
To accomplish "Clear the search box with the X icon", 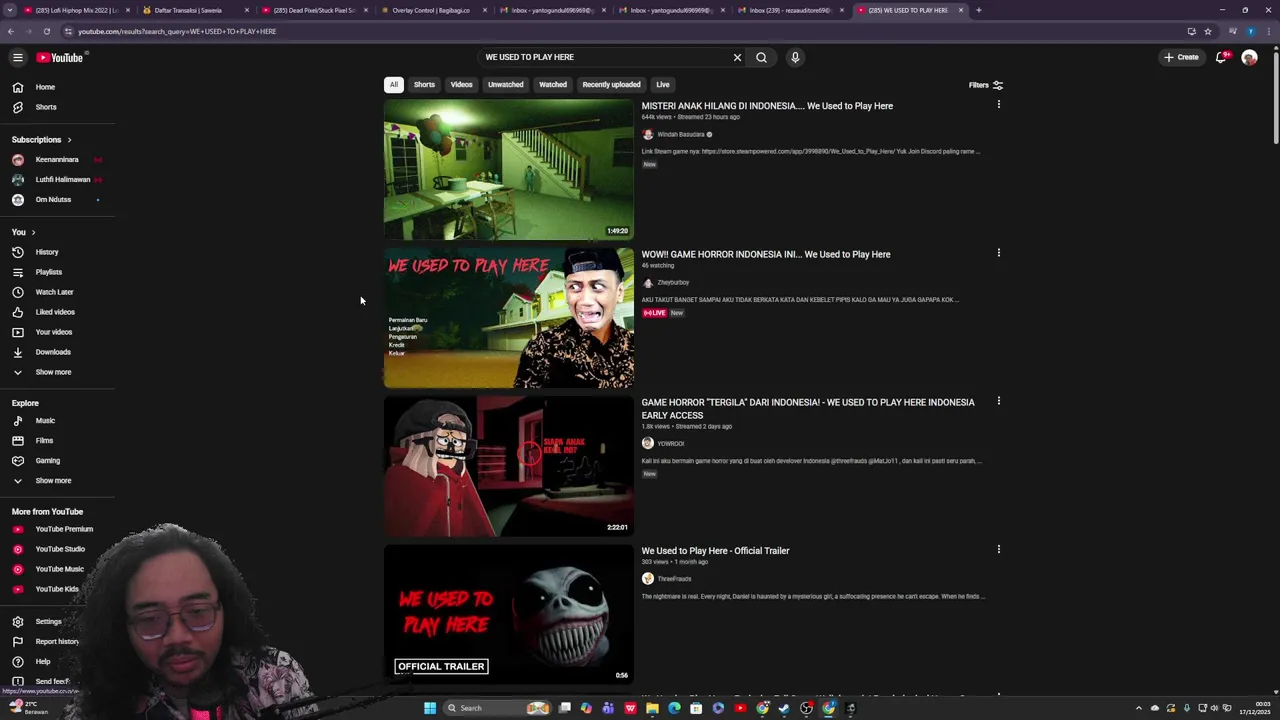I will tap(738, 57).
